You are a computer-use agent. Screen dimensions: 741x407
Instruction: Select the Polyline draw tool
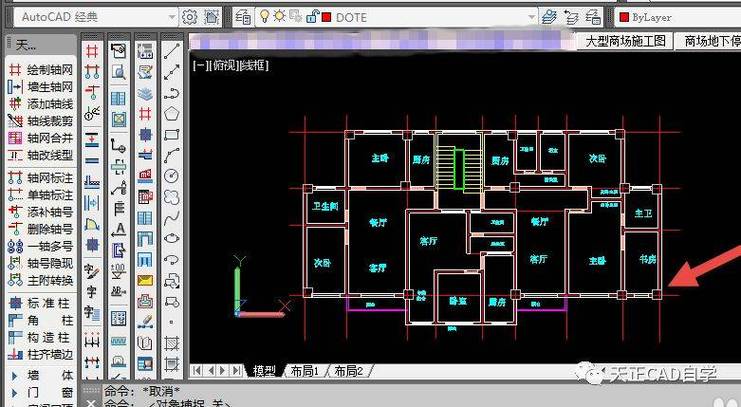coord(172,93)
